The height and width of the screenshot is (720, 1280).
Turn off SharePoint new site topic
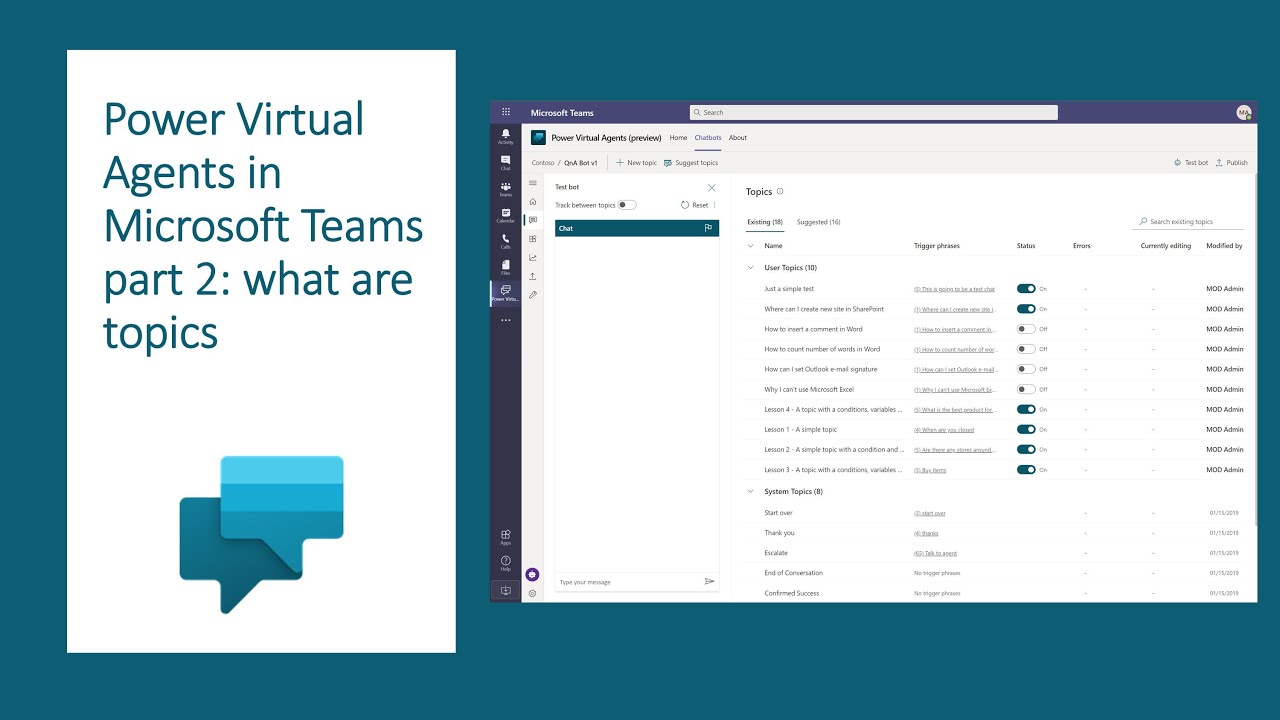coord(1026,309)
